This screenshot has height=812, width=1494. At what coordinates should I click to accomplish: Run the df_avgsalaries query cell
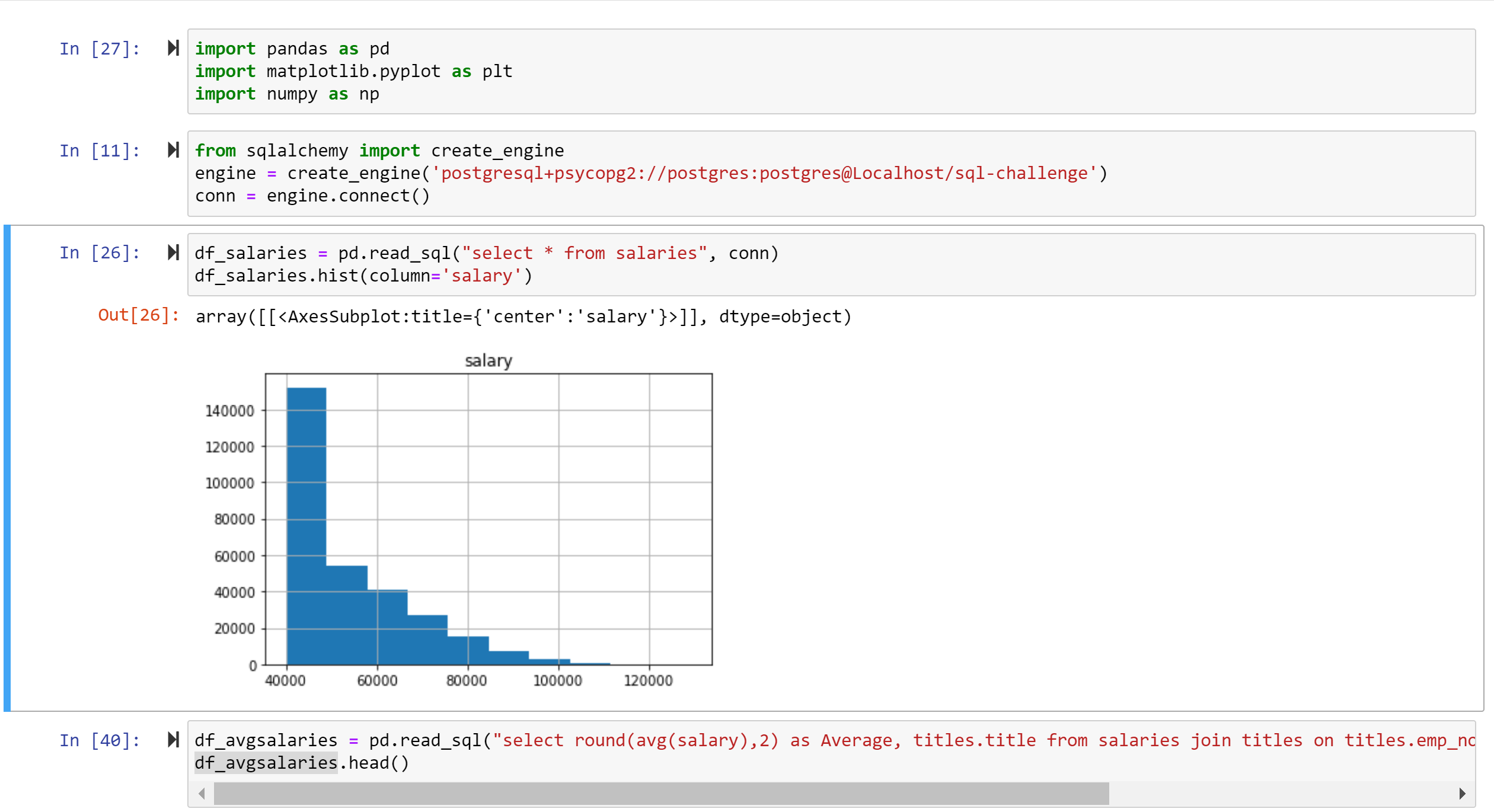pos(173,740)
